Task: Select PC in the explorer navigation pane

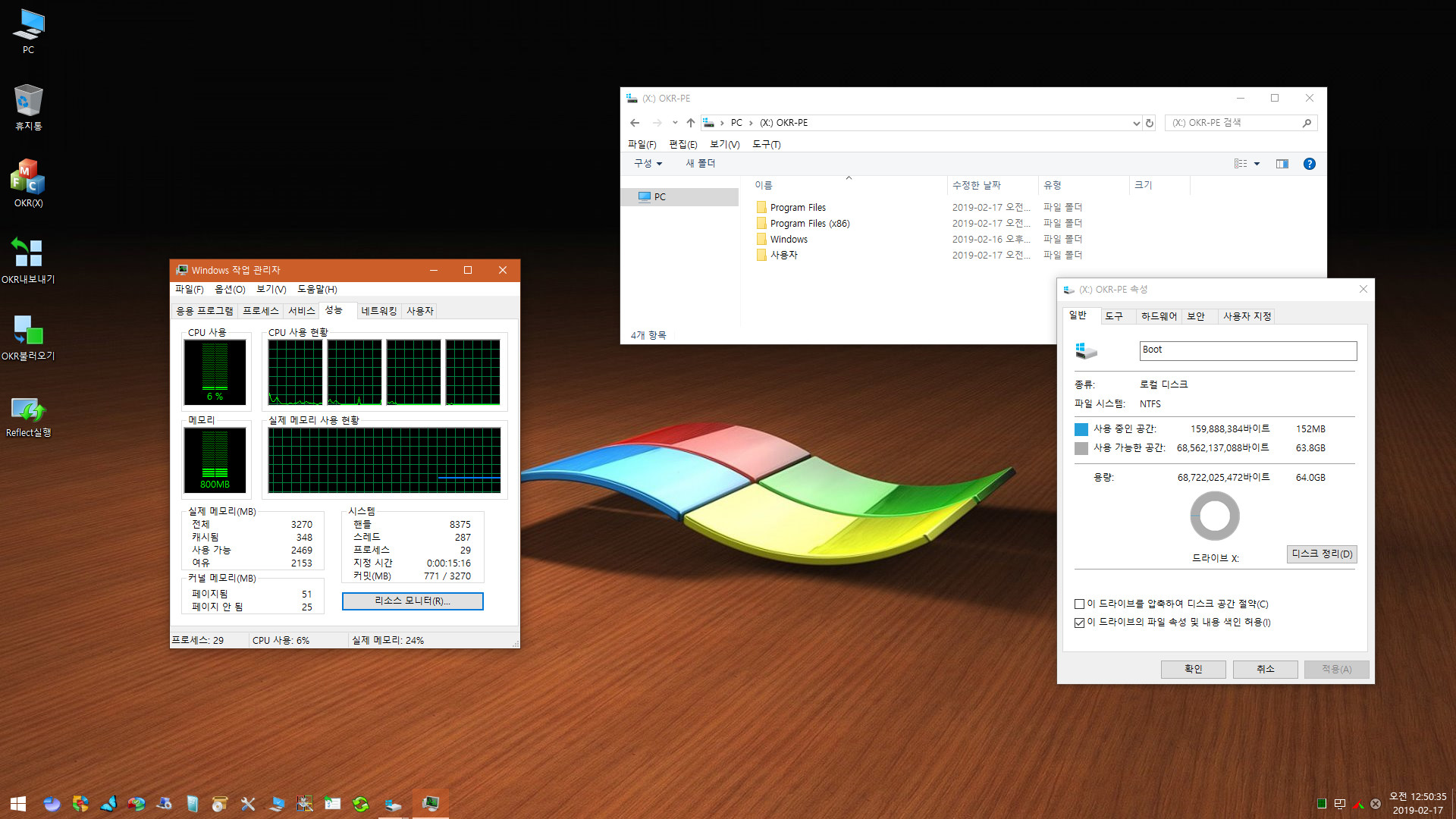Action: (x=679, y=197)
